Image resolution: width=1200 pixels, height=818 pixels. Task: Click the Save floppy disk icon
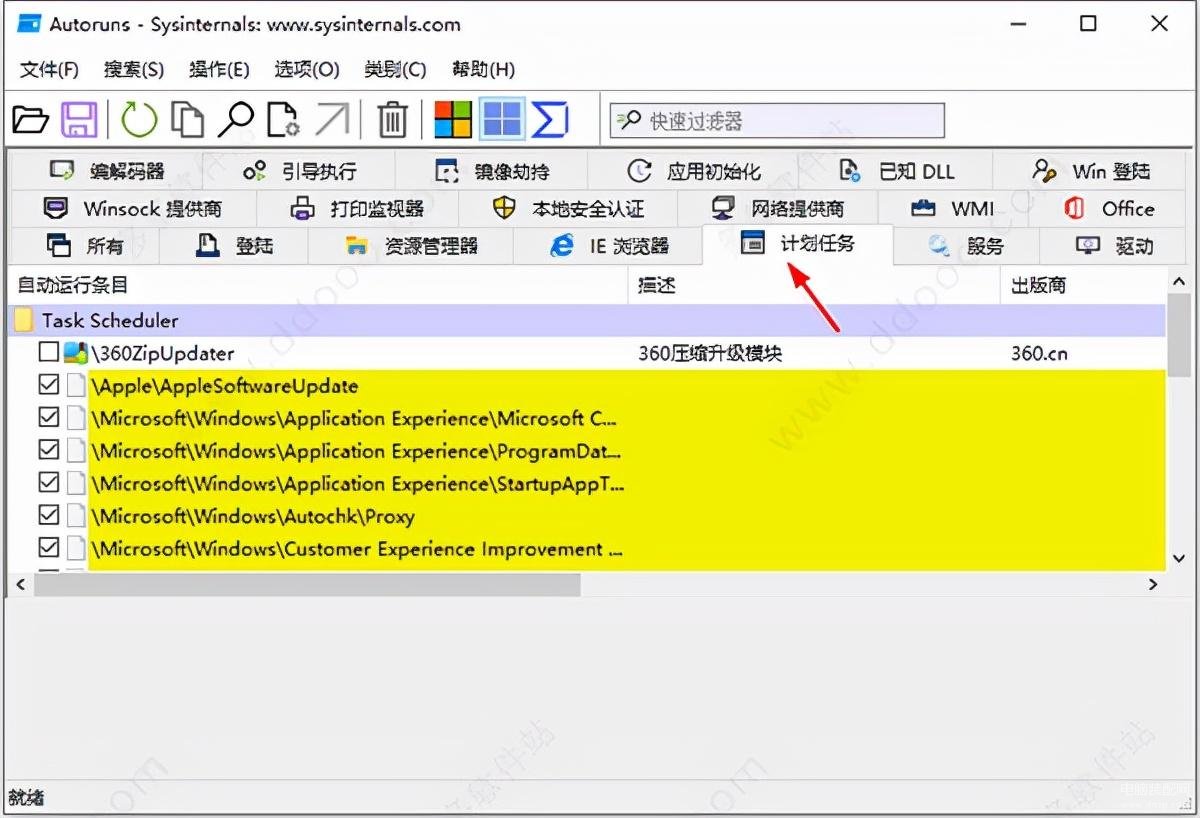[x=79, y=120]
